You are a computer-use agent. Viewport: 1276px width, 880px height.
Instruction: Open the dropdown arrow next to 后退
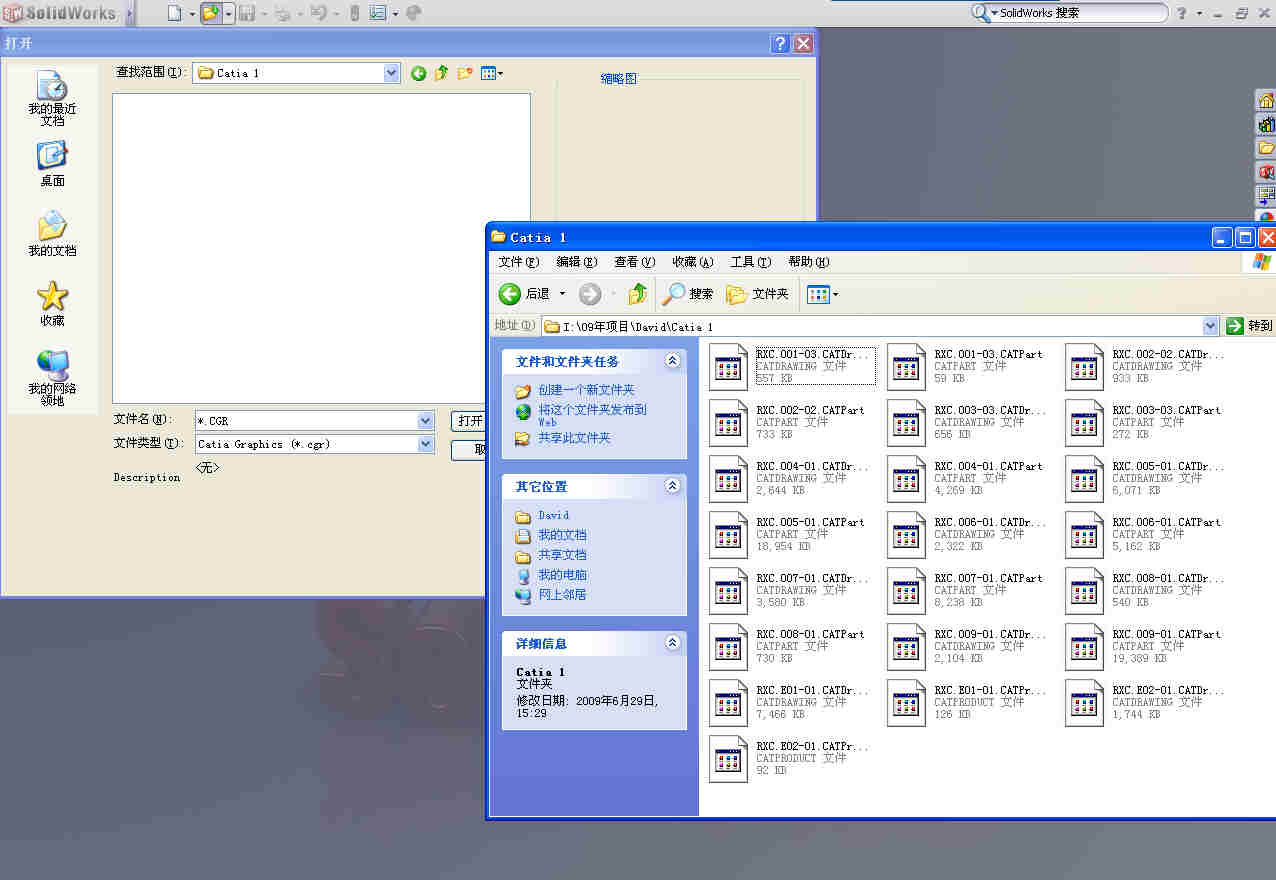pyautogui.click(x=562, y=294)
